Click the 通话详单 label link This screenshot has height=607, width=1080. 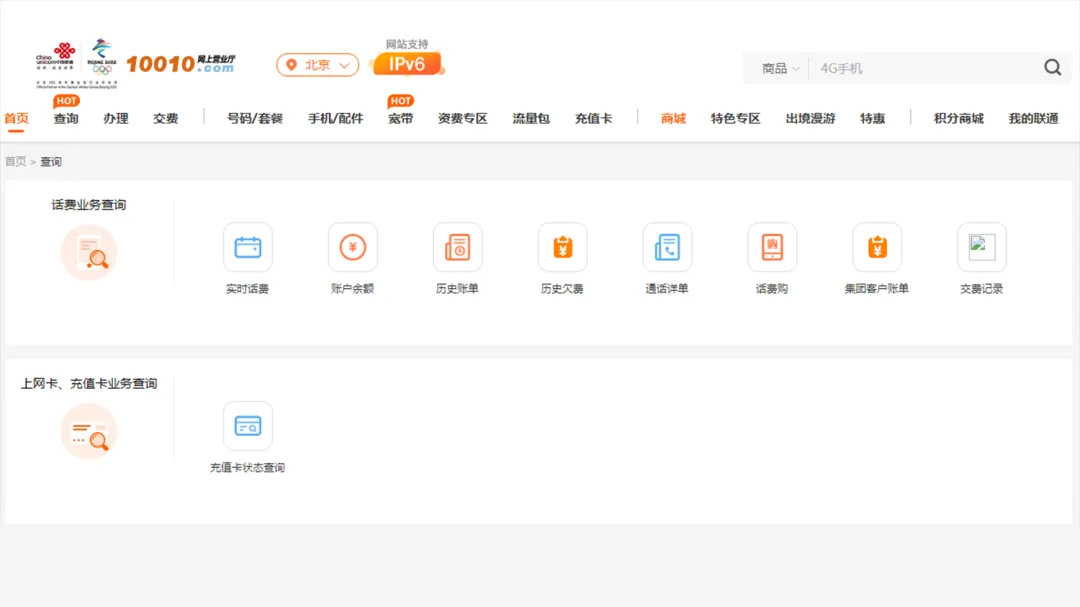[667, 289]
